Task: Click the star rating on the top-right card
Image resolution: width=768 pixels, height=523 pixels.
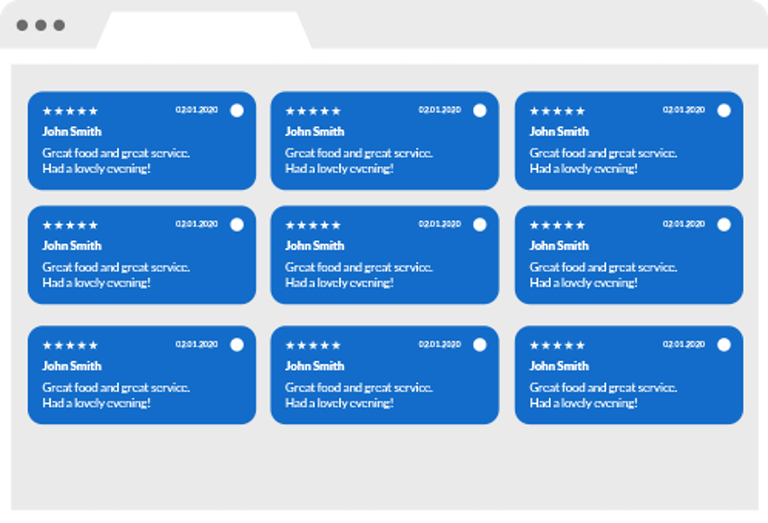Action: click(x=557, y=111)
